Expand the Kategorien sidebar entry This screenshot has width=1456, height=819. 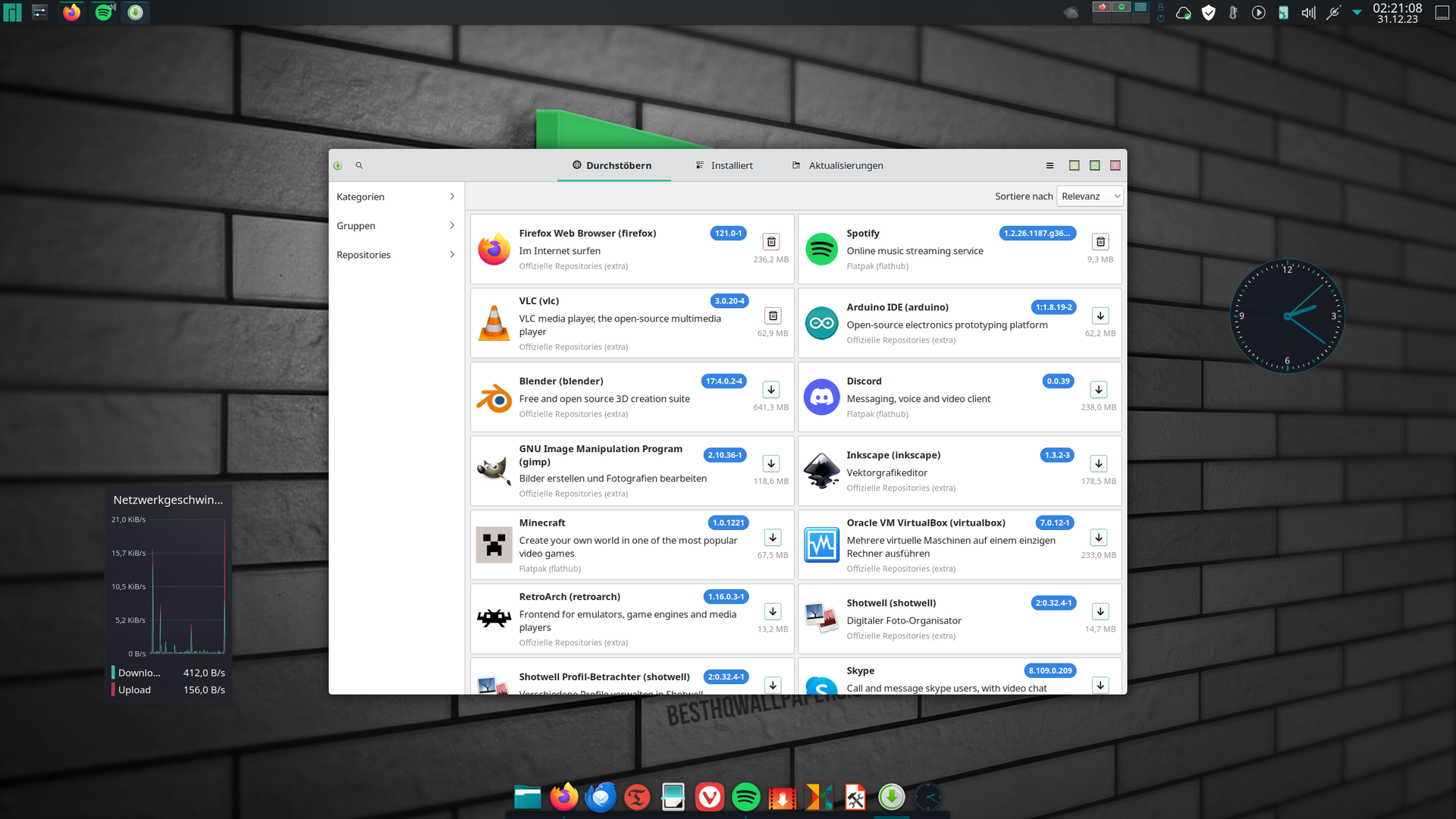point(396,196)
